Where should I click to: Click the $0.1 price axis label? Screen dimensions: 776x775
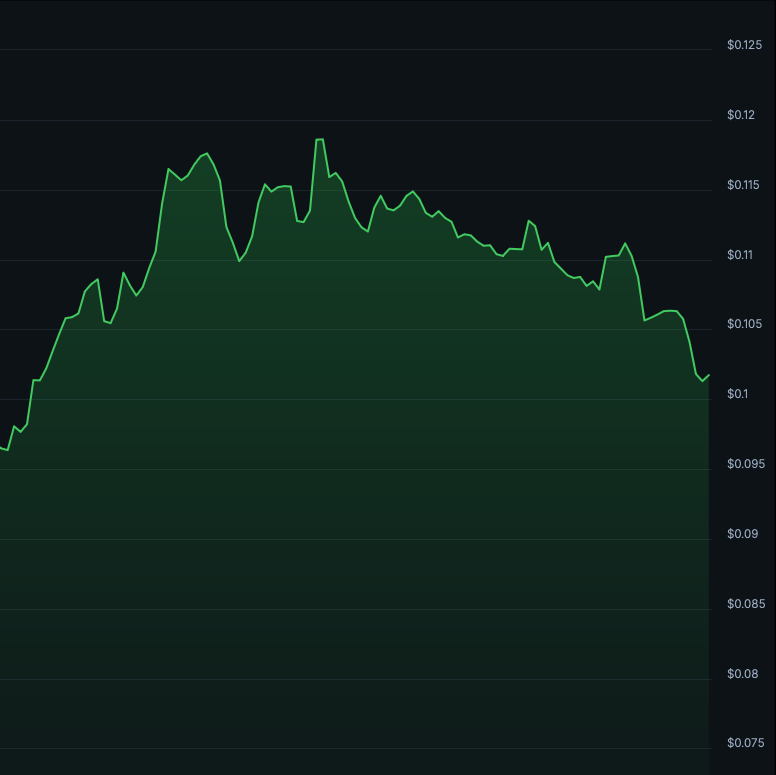[737, 394]
